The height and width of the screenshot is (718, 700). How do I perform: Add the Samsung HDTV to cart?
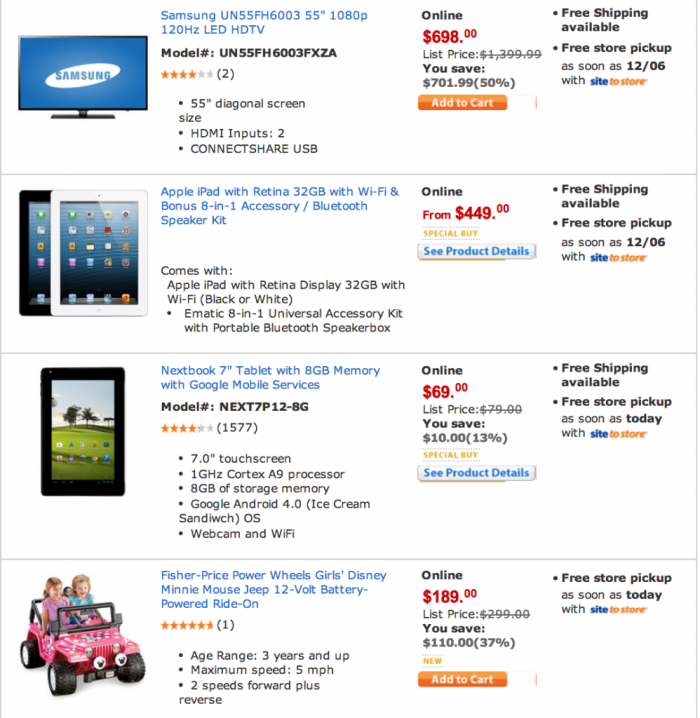click(x=462, y=103)
